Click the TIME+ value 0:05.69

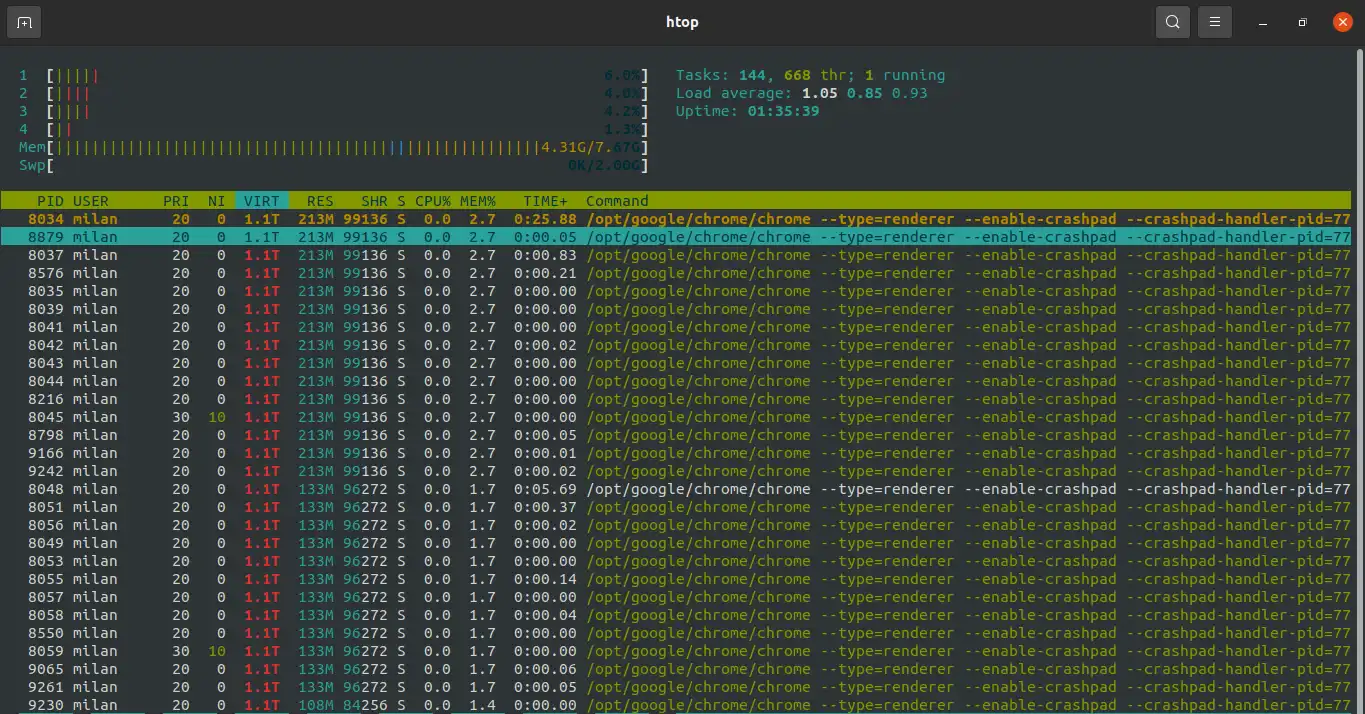tap(545, 489)
